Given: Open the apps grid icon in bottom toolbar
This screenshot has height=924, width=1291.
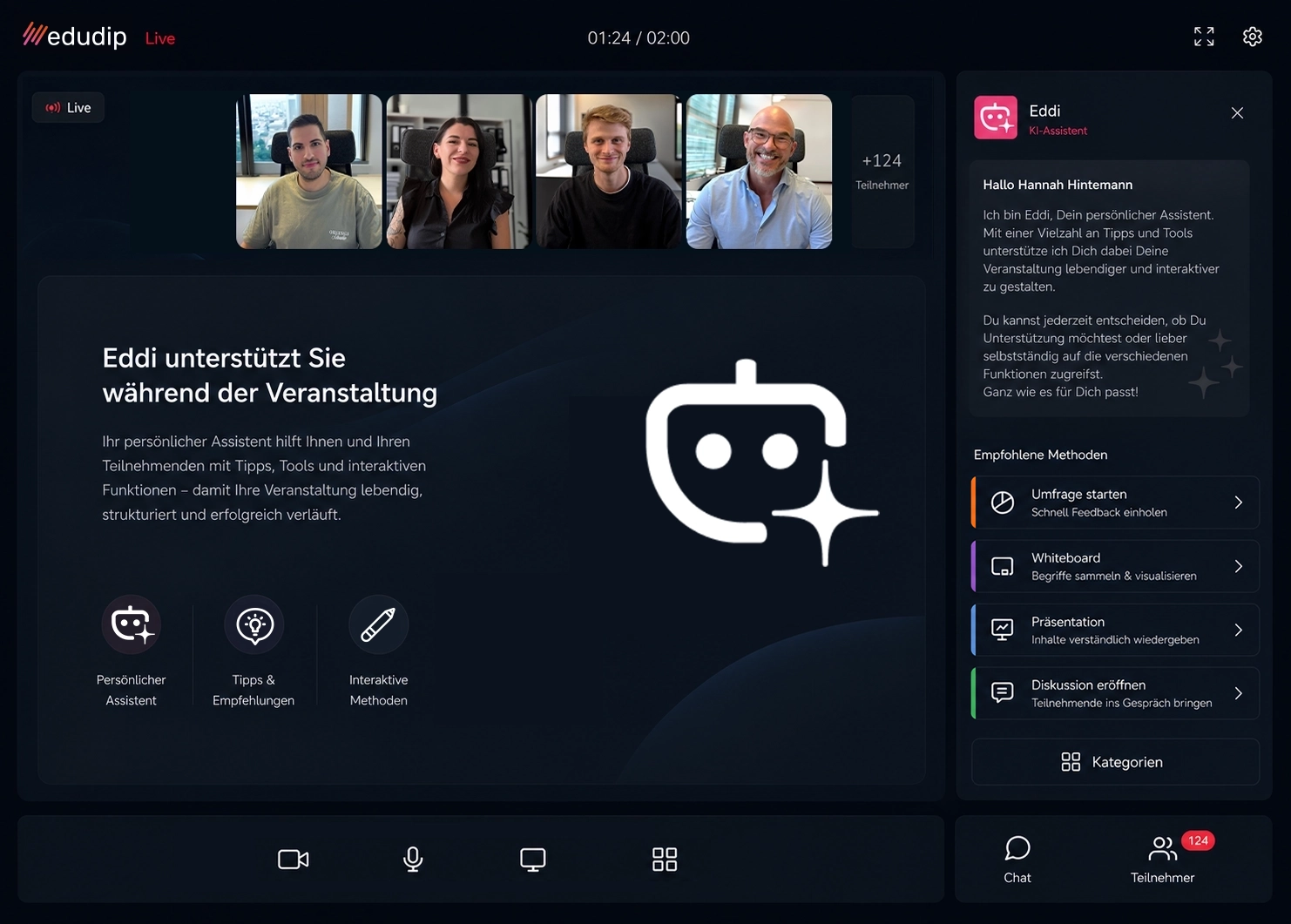Looking at the screenshot, I should [665, 860].
